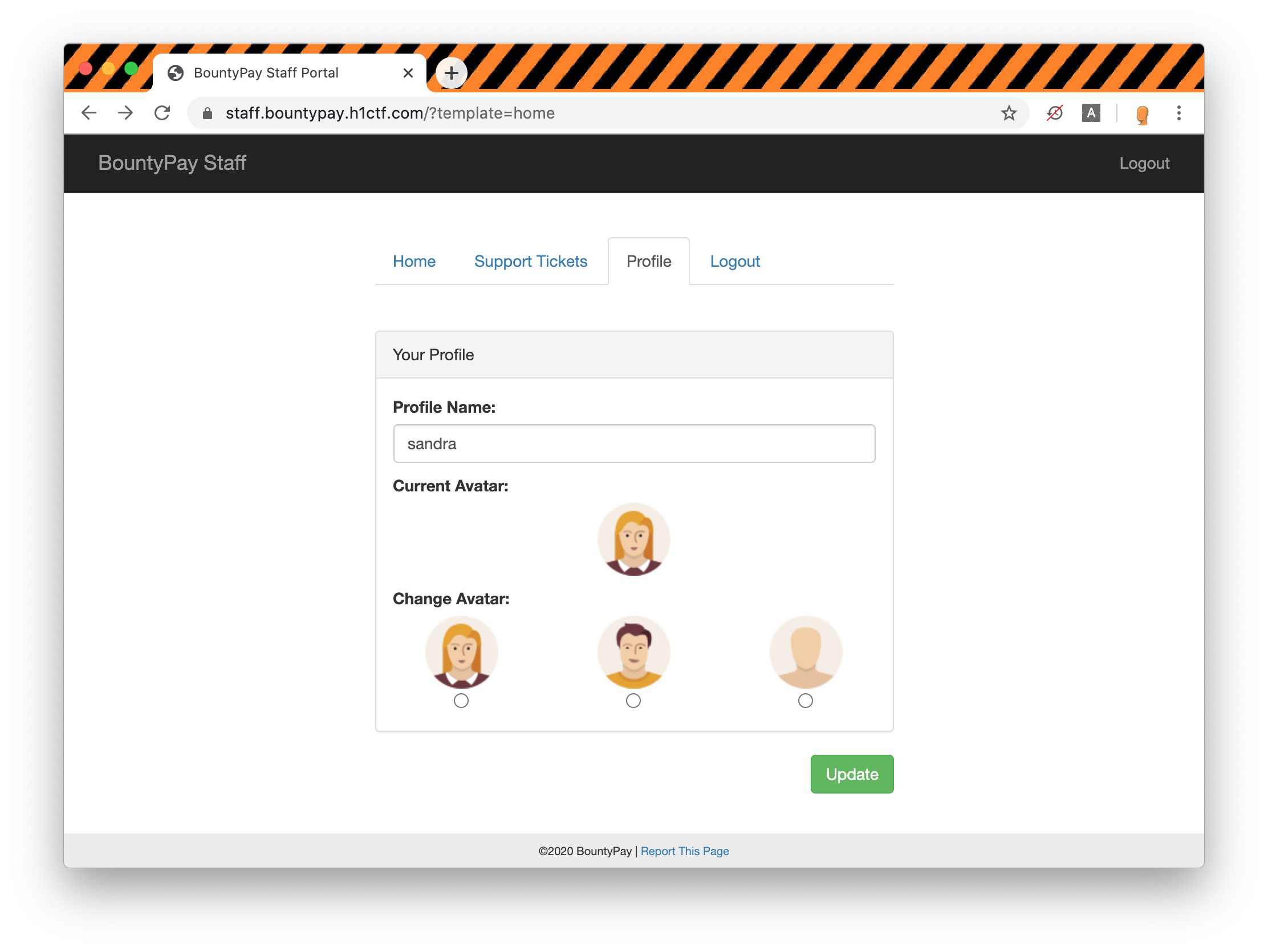Click the blank faceless avatar image
Viewport: 1268px width, 952px height.
point(806,652)
